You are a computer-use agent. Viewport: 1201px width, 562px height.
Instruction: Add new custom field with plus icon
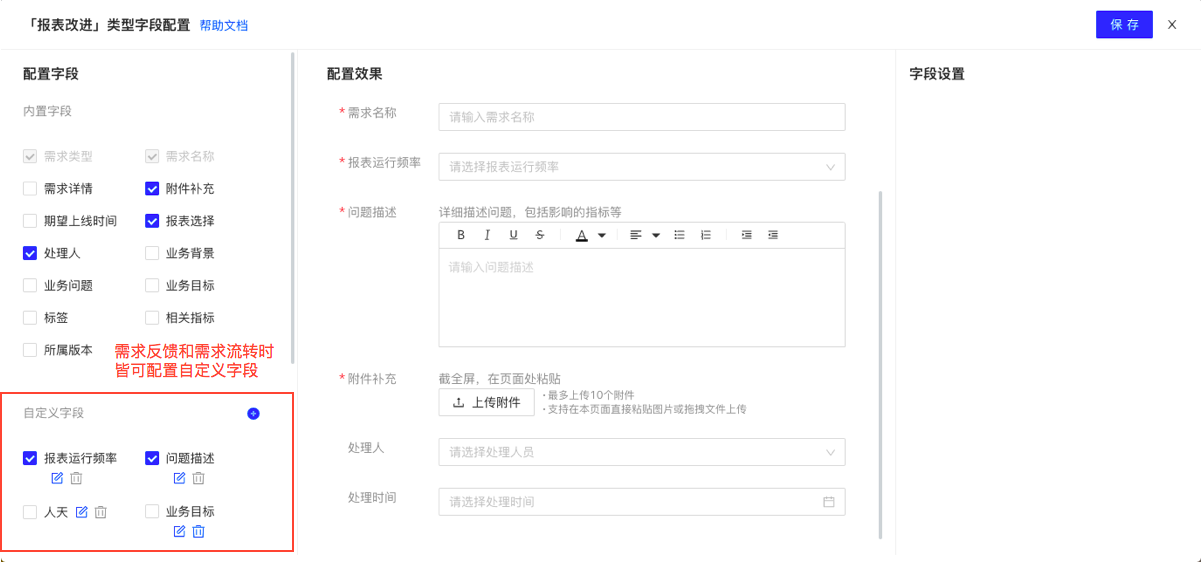(253, 413)
